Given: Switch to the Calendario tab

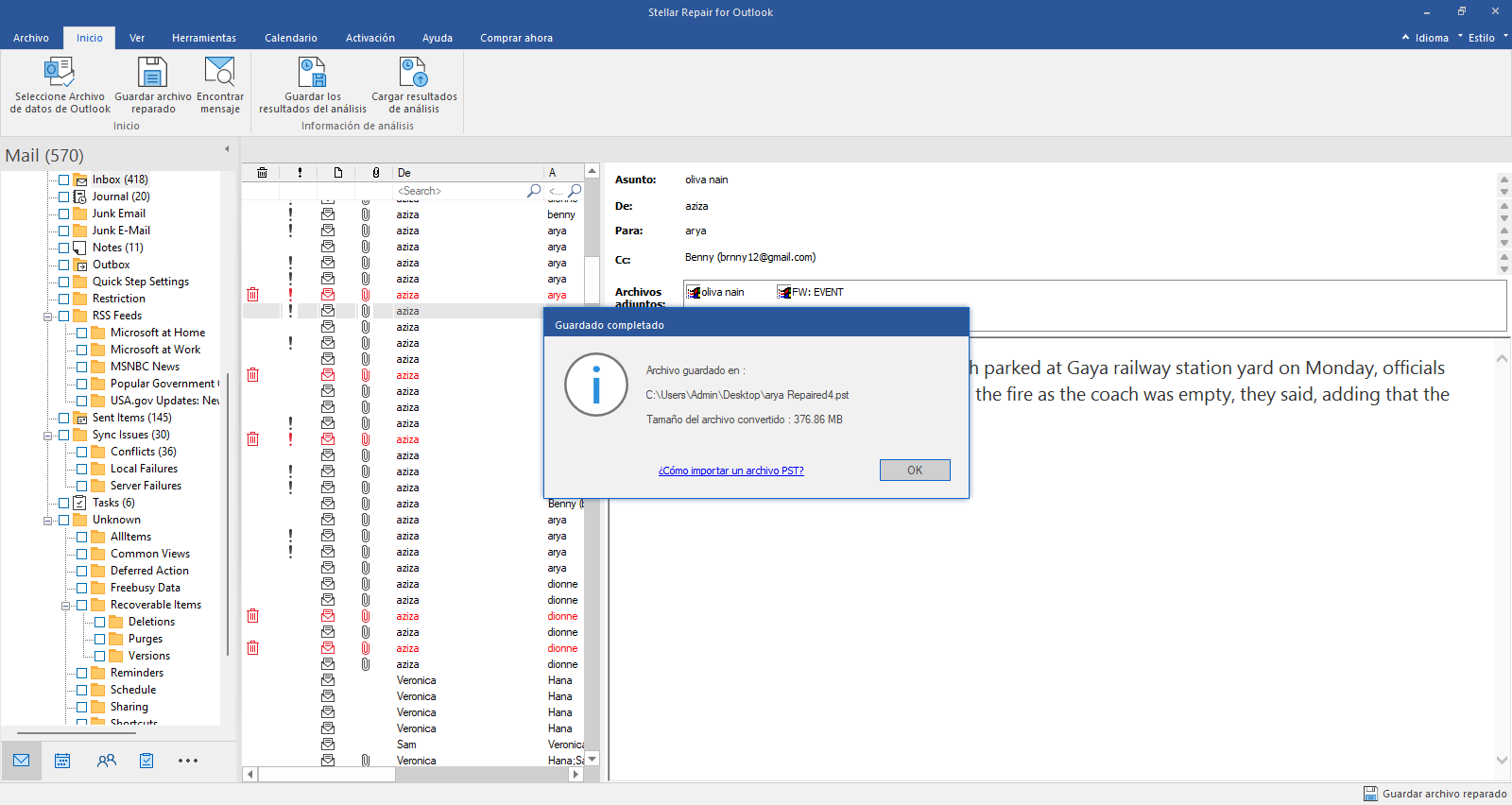Looking at the screenshot, I should click(291, 38).
